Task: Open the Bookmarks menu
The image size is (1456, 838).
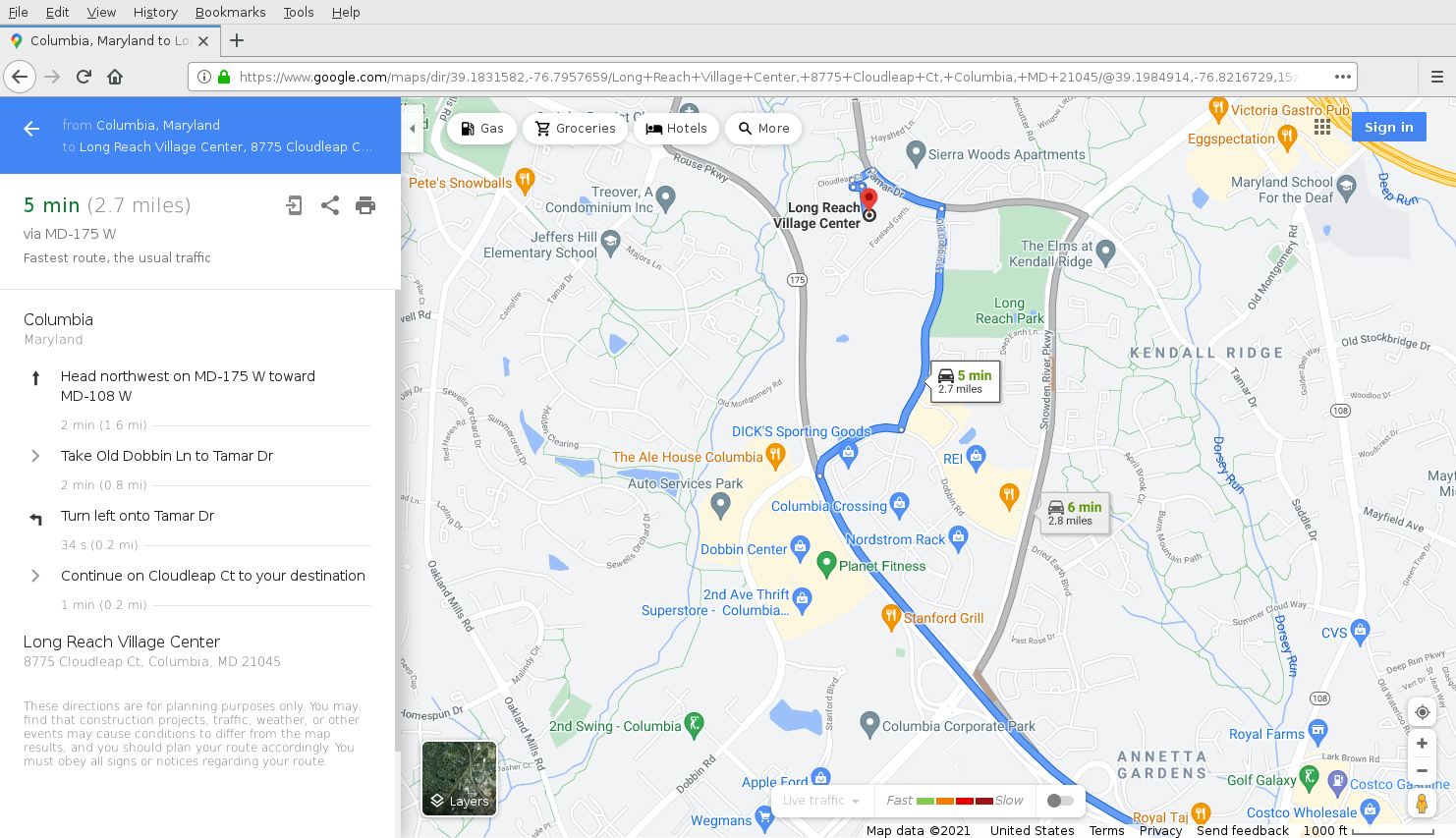Action: tap(230, 12)
